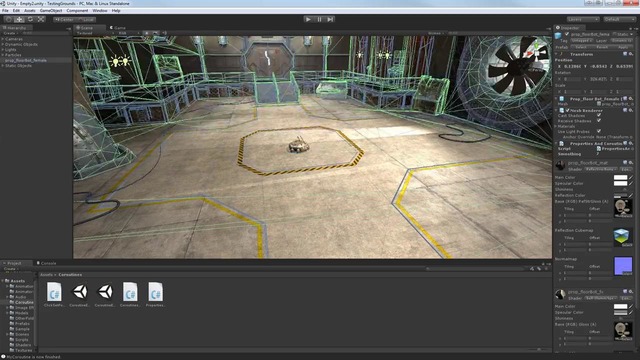Open the File menu

[5, 11]
